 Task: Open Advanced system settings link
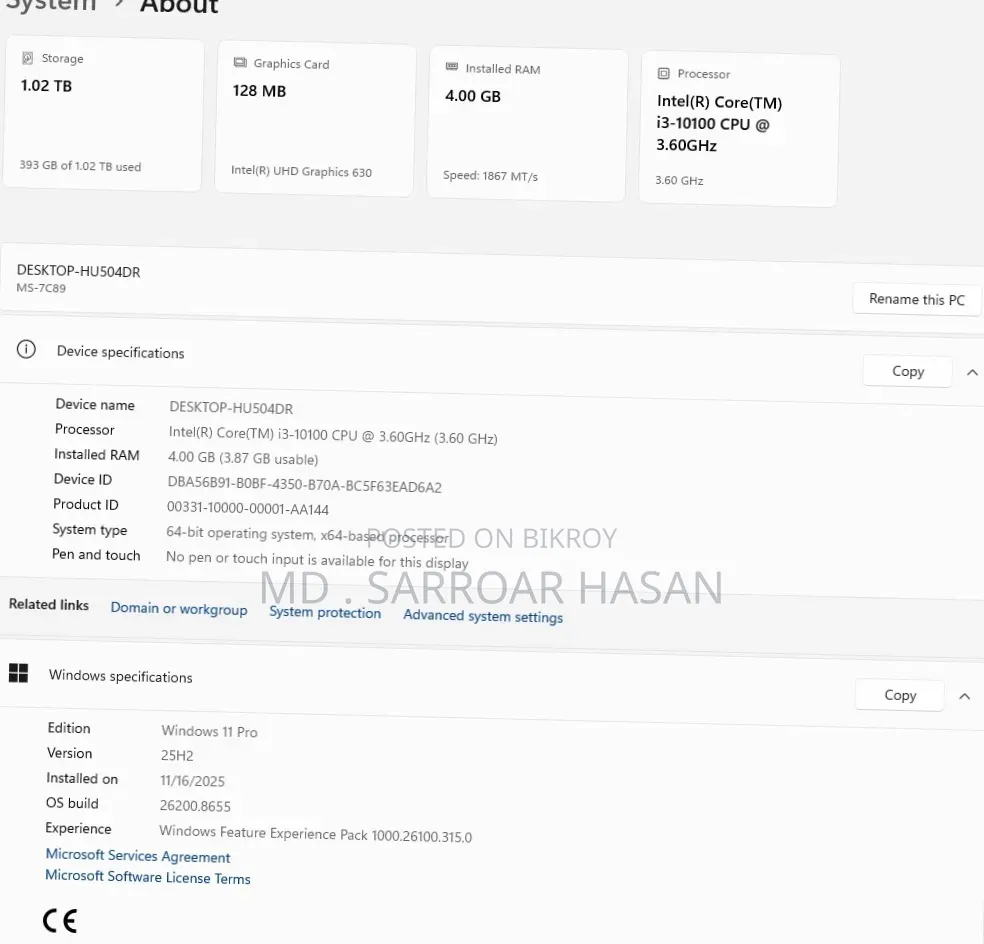pos(483,616)
